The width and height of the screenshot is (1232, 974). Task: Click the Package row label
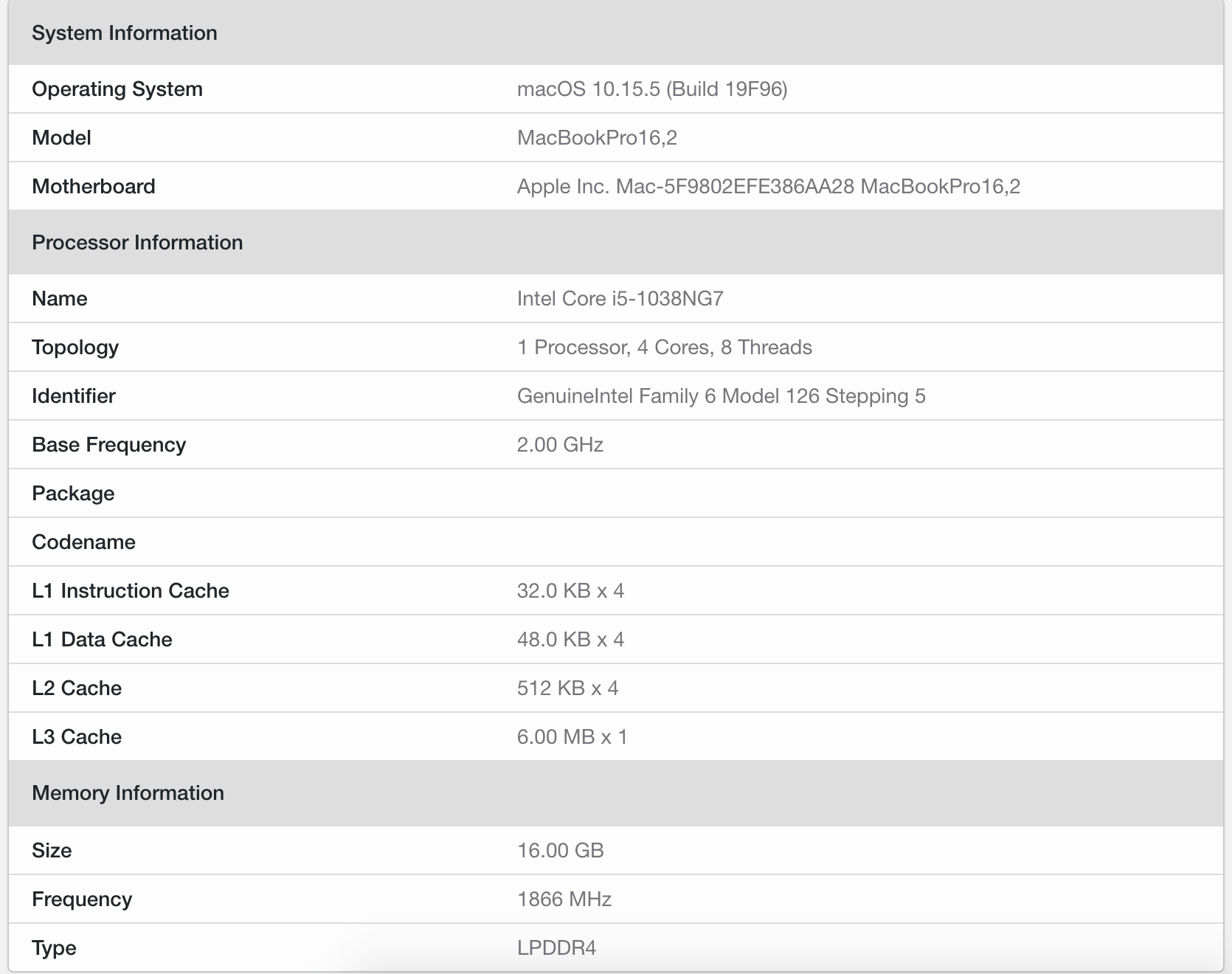pyautogui.click(x=73, y=494)
